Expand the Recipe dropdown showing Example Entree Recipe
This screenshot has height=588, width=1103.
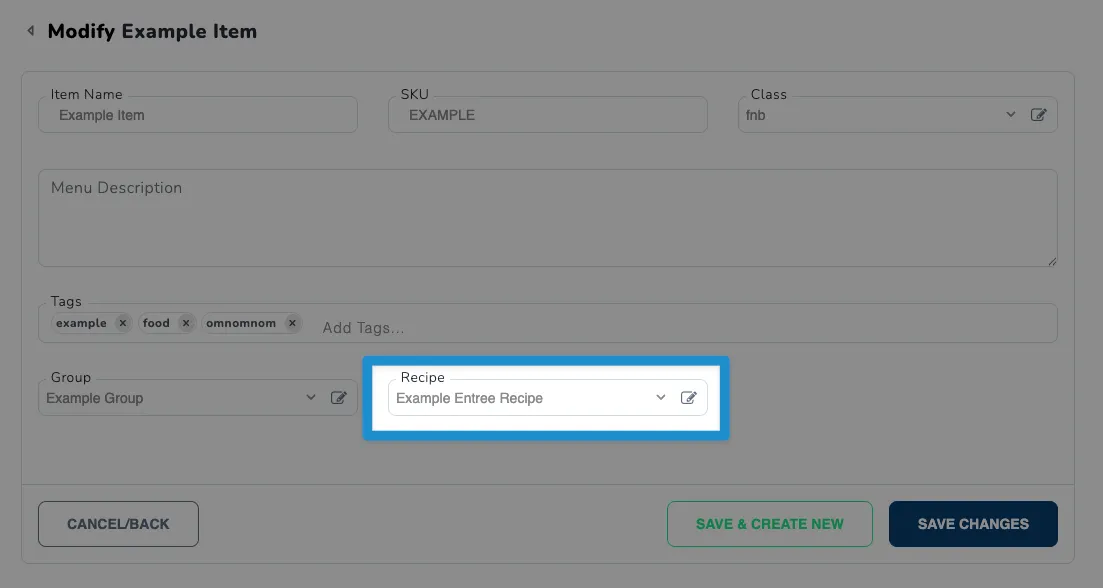coord(661,397)
